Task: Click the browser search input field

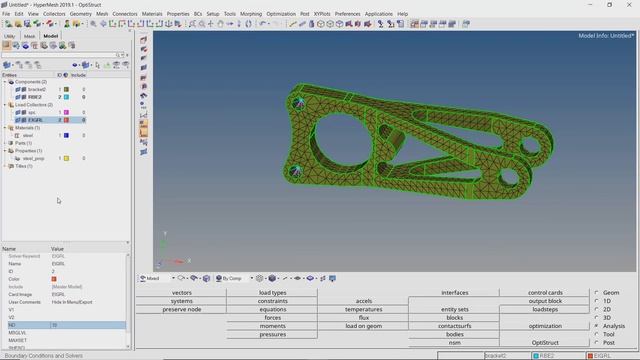Action: [x=59, y=55]
